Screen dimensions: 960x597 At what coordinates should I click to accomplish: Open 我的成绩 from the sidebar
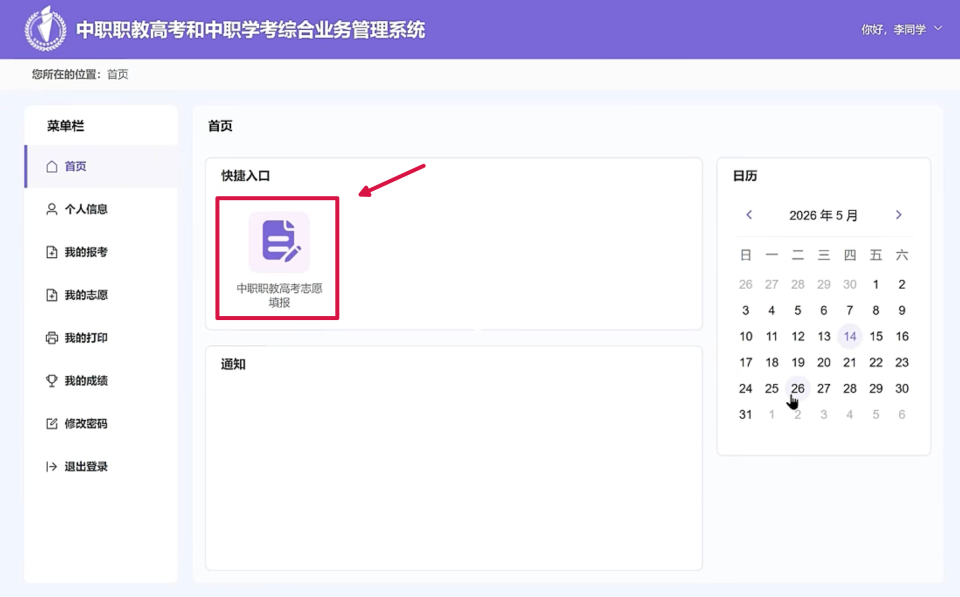101,381
